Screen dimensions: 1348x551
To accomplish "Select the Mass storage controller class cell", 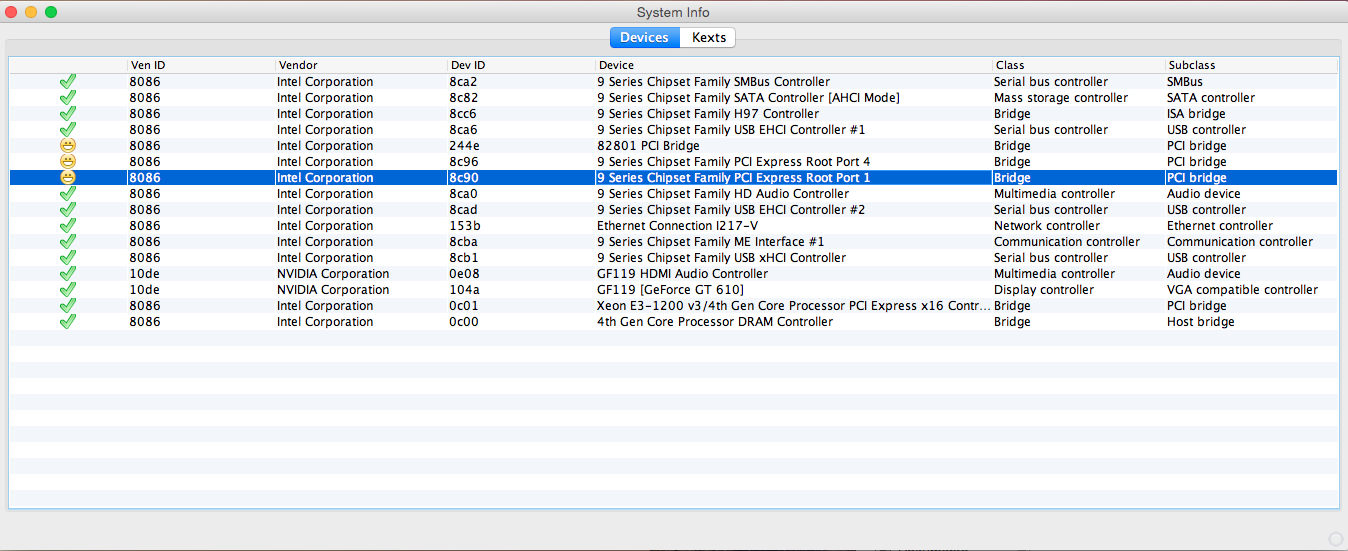I will click(1061, 98).
